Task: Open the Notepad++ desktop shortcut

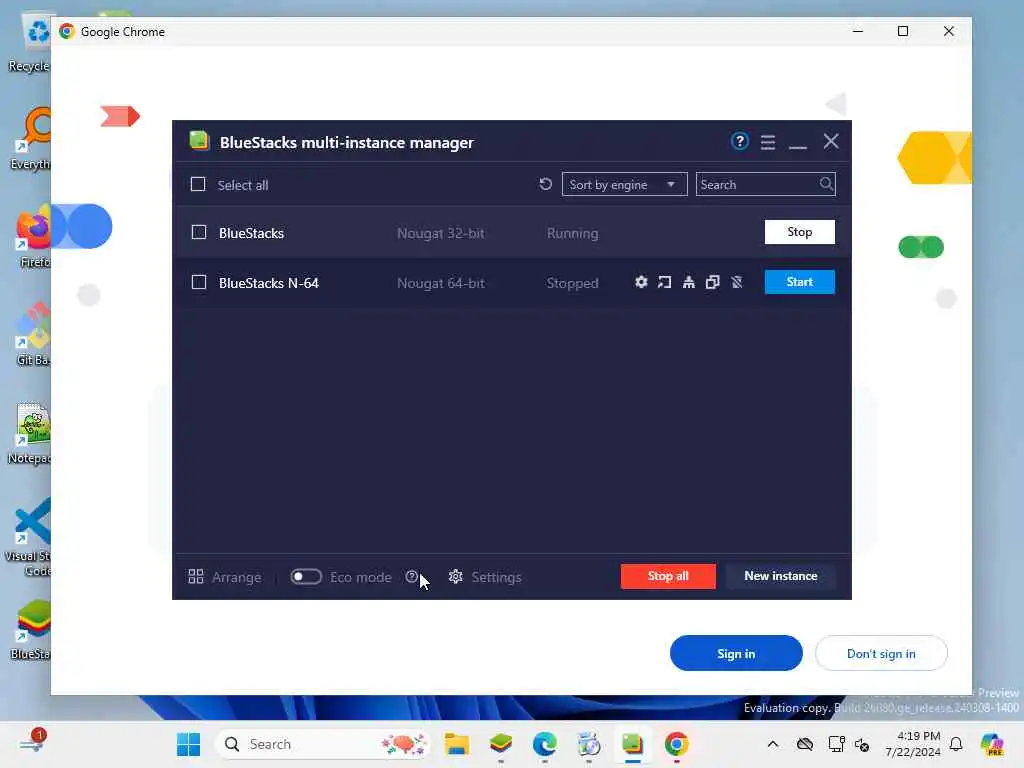Action: click(x=31, y=434)
